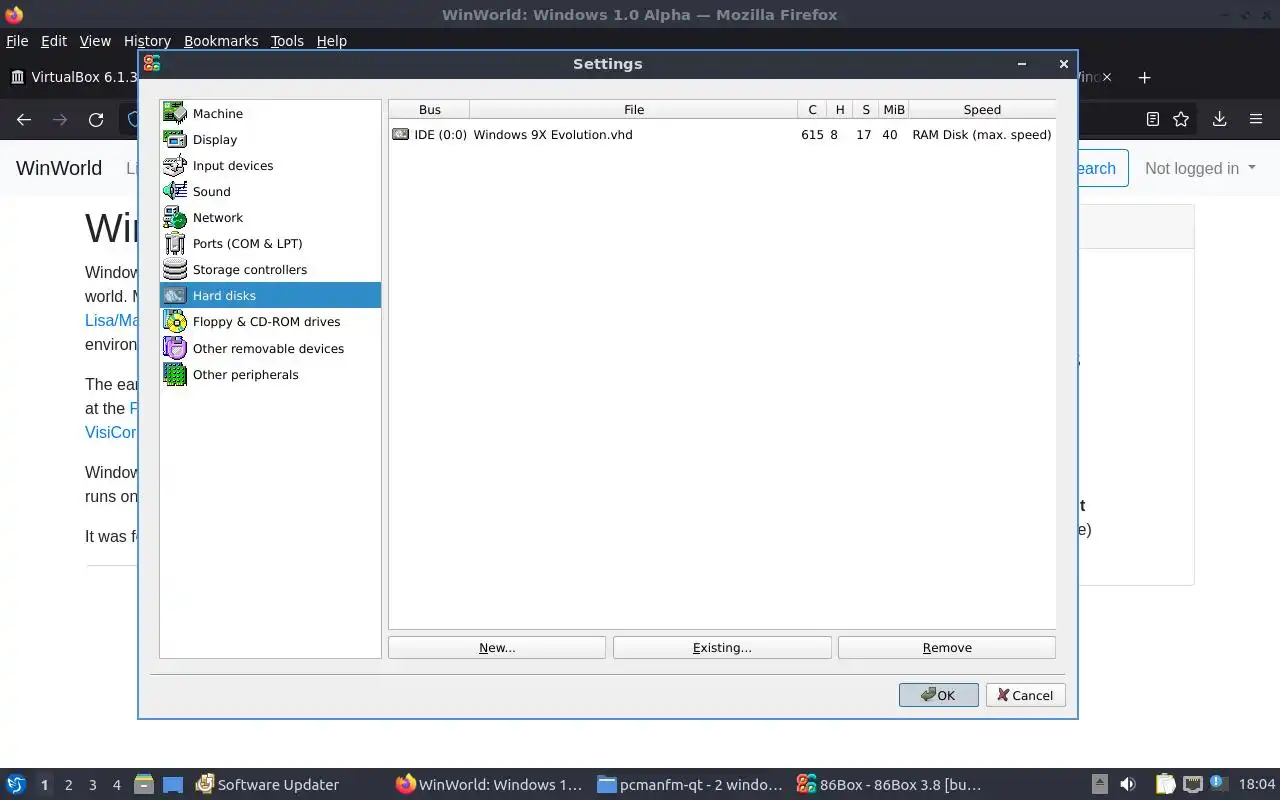Open the Firefox hamburger application menu

[x=1256, y=119]
